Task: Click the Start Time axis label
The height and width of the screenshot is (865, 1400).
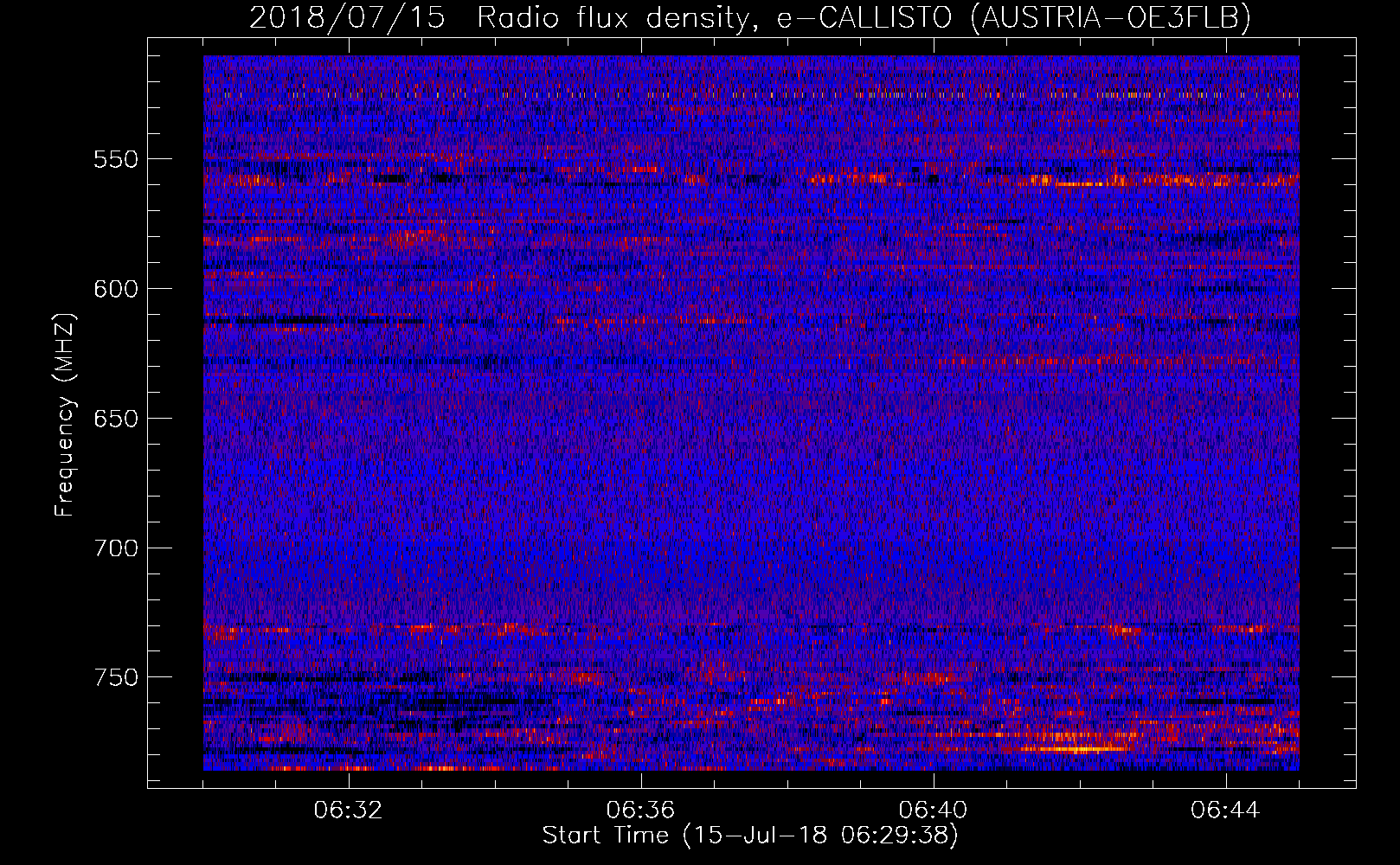Action: [750, 836]
